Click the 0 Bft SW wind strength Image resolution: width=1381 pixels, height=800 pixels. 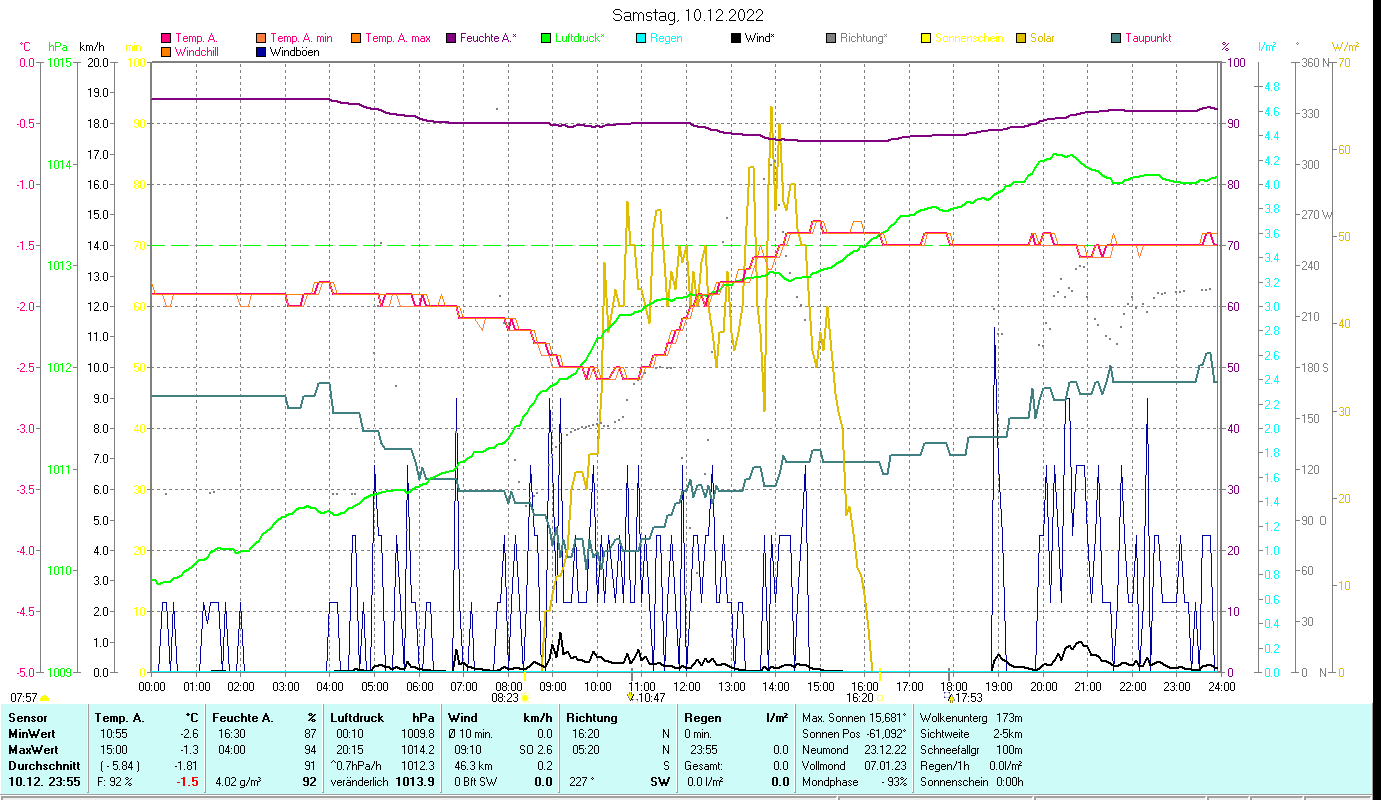tap(477, 781)
